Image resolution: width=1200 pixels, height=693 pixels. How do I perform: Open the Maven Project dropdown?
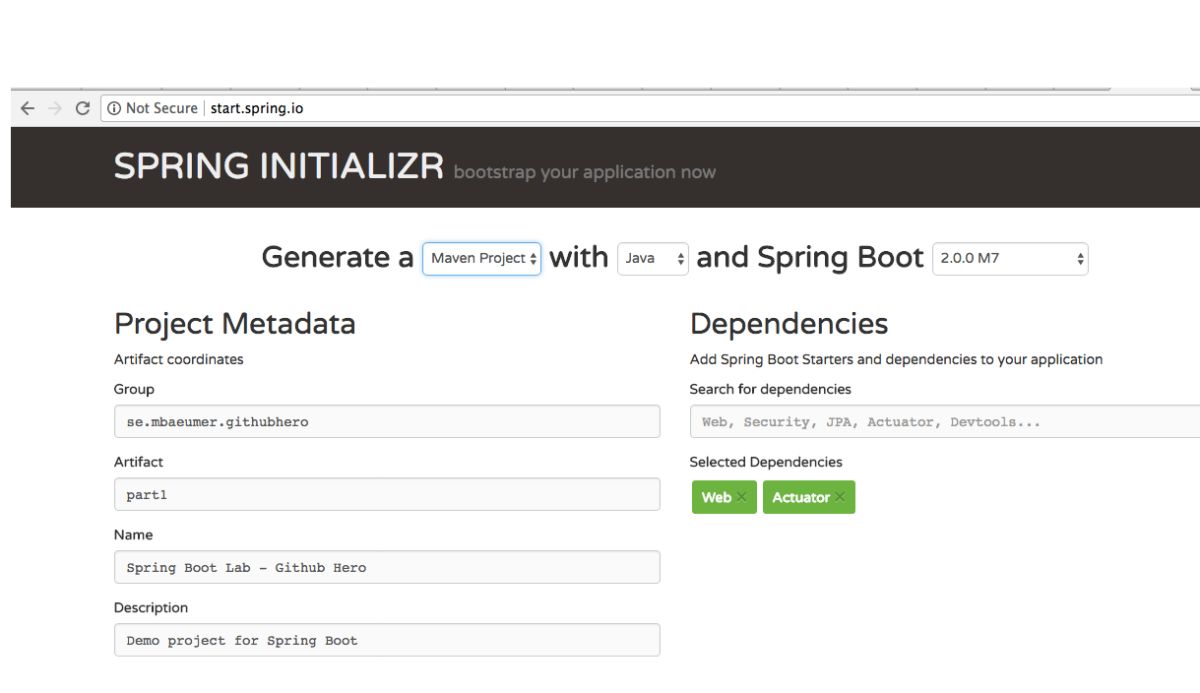click(482, 258)
